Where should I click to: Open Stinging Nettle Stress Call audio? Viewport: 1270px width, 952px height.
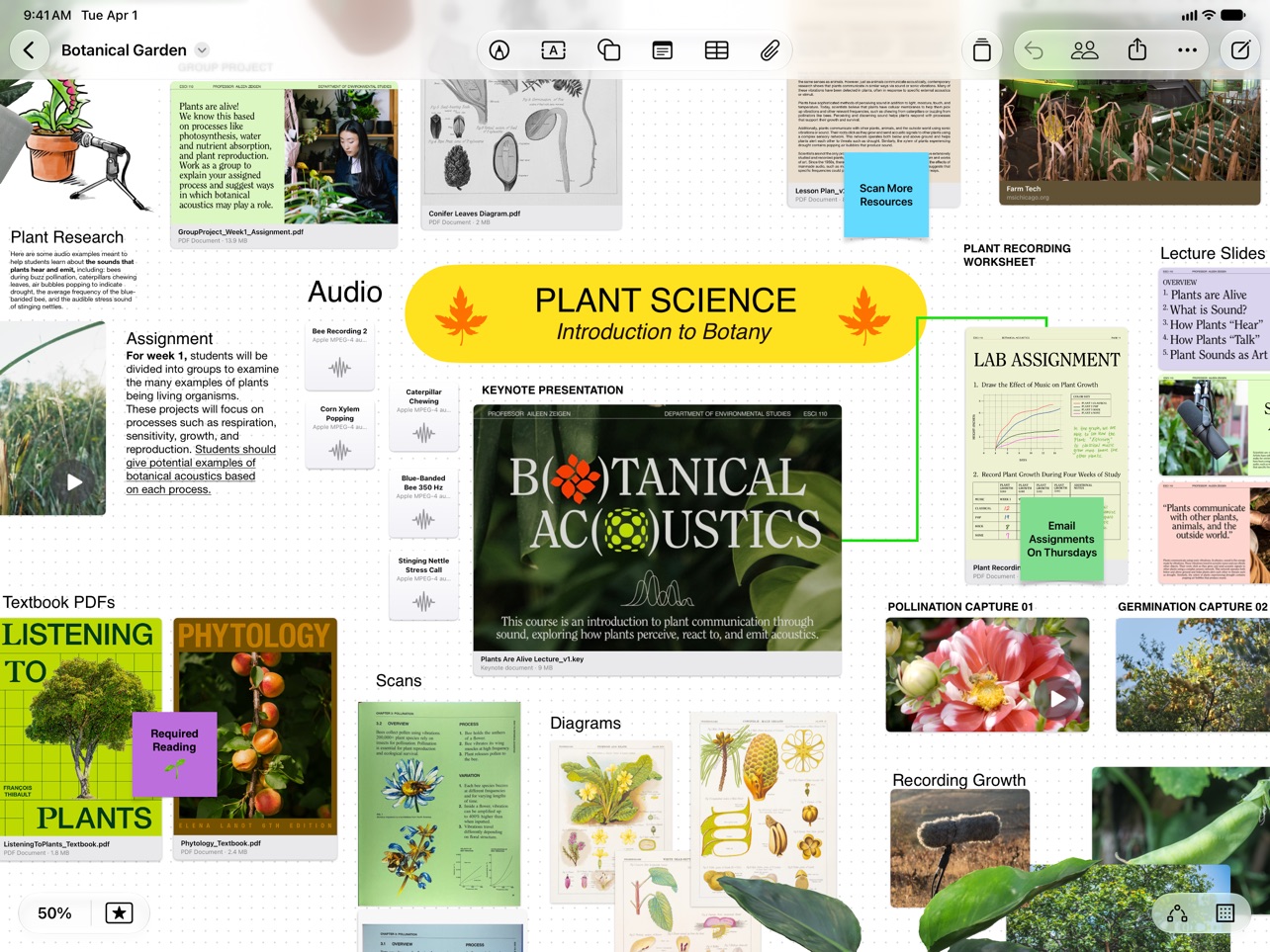pyautogui.click(x=423, y=586)
